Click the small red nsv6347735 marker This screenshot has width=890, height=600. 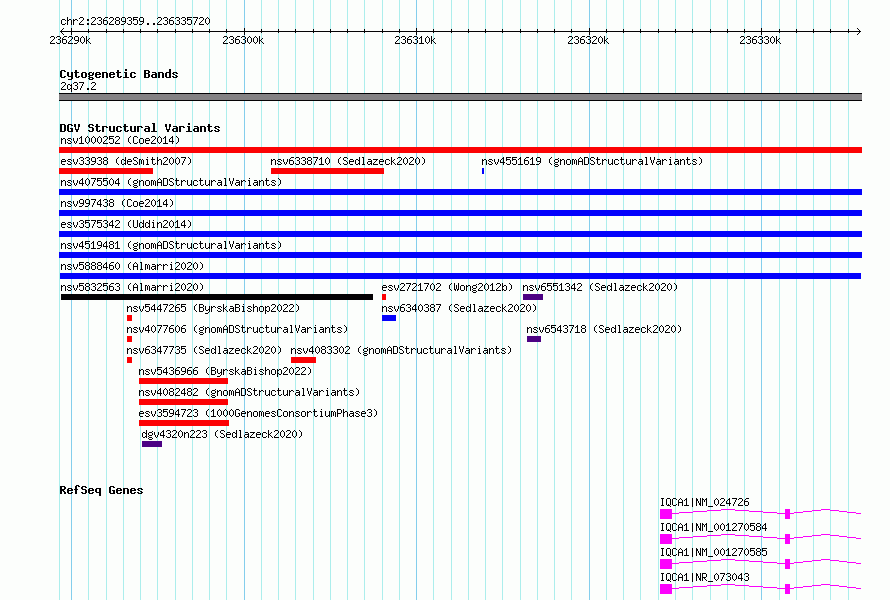pyautogui.click(x=129, y=360)
